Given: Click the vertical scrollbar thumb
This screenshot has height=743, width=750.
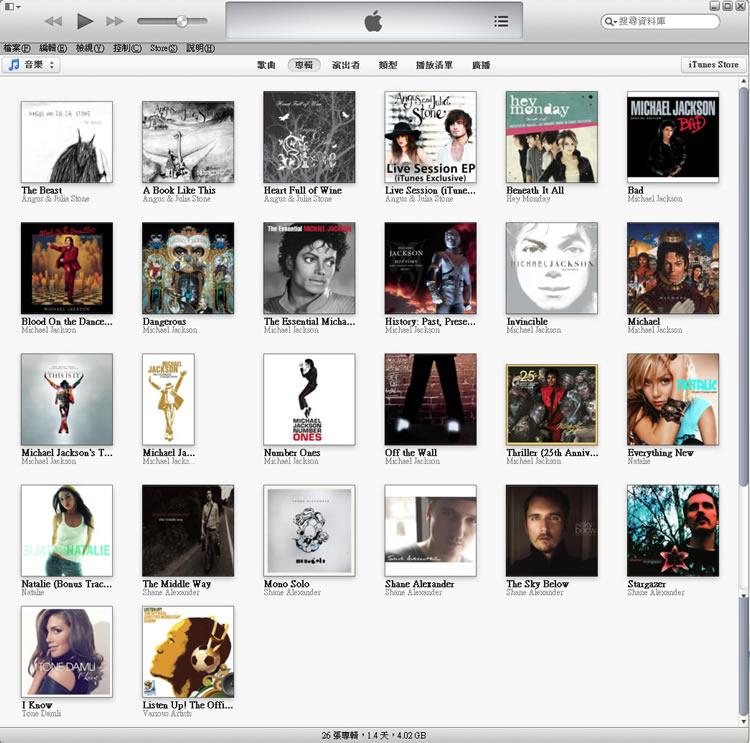Looking at the screenshot, I should coord(743,285).
